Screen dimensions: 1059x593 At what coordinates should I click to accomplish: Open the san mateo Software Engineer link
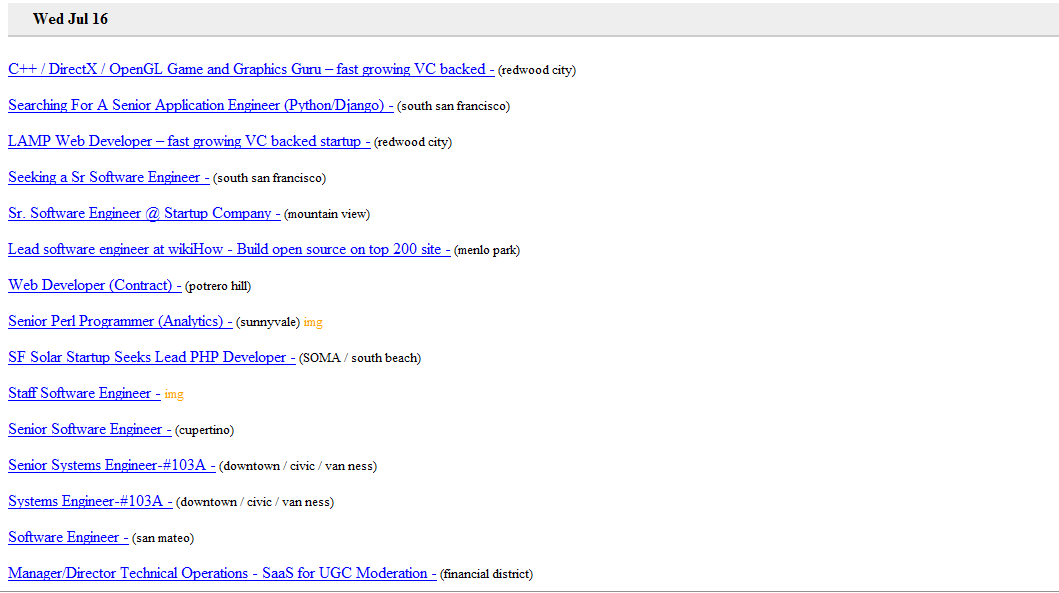pos(68,538)
